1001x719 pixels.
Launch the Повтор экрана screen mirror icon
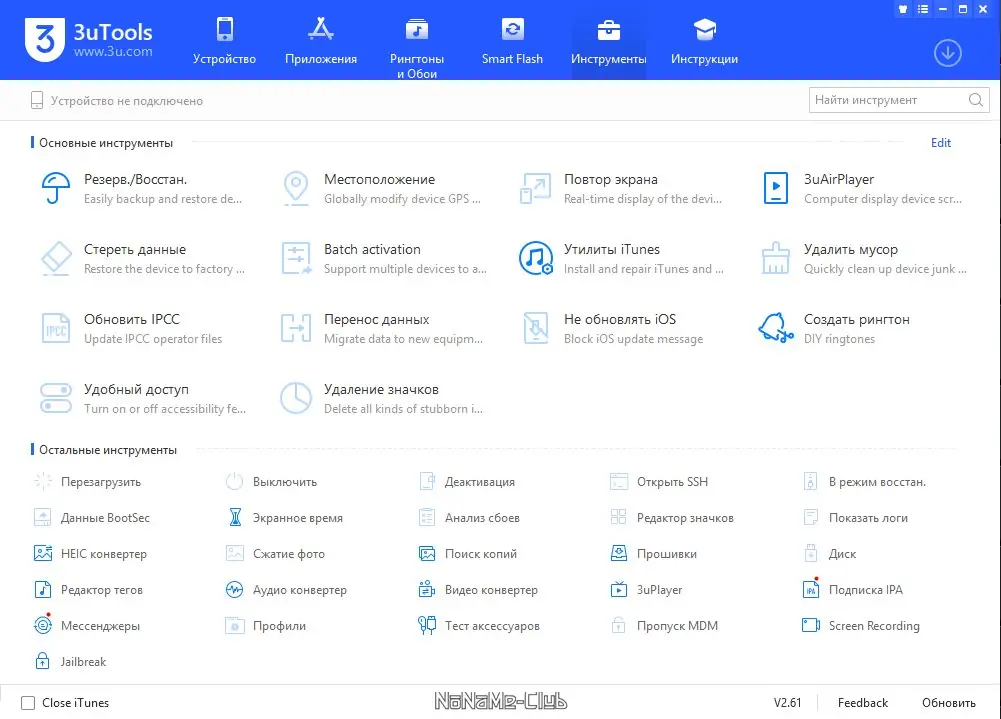(535, 188)
